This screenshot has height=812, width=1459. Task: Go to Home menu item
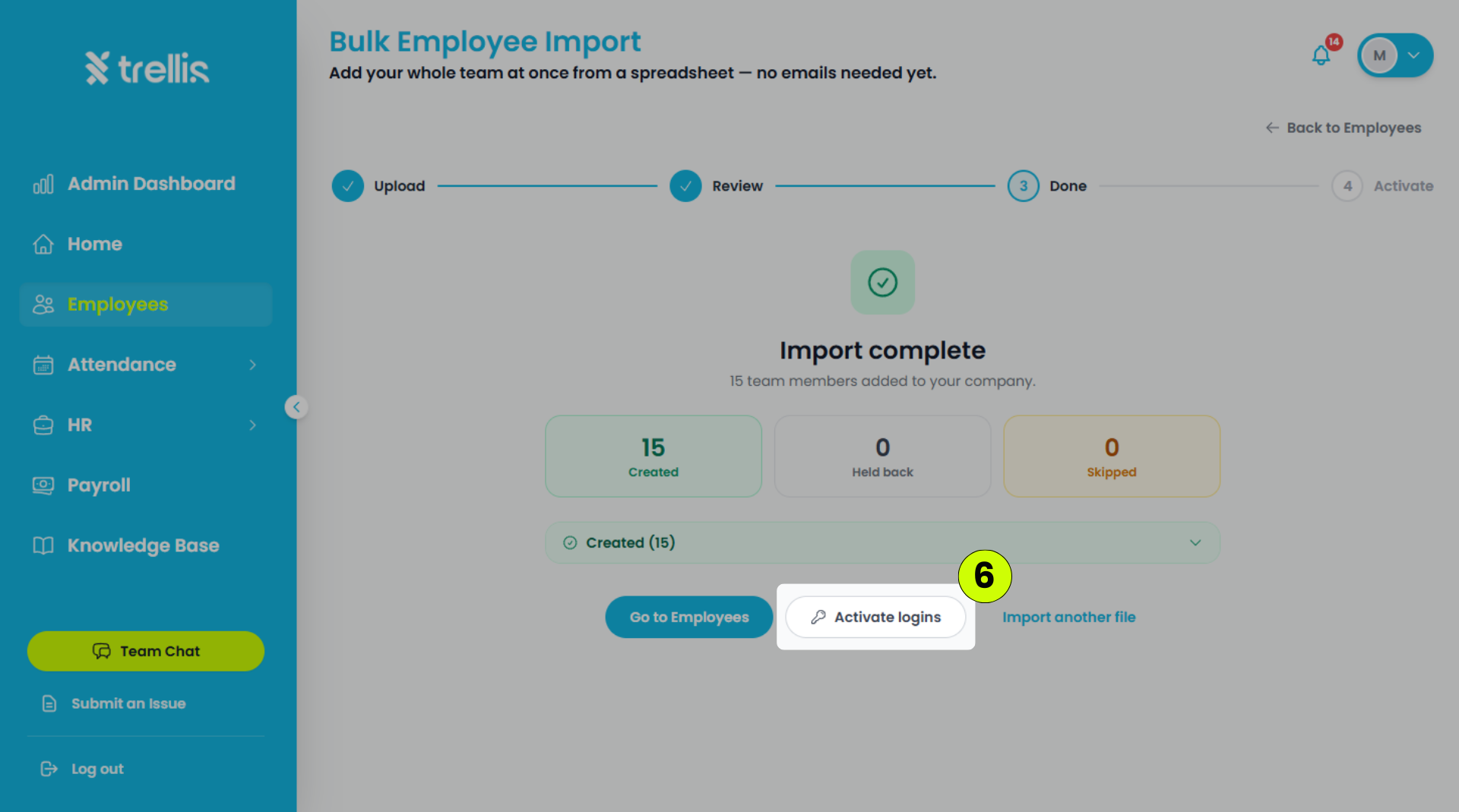pyautogui.click(x=146, y=244)
